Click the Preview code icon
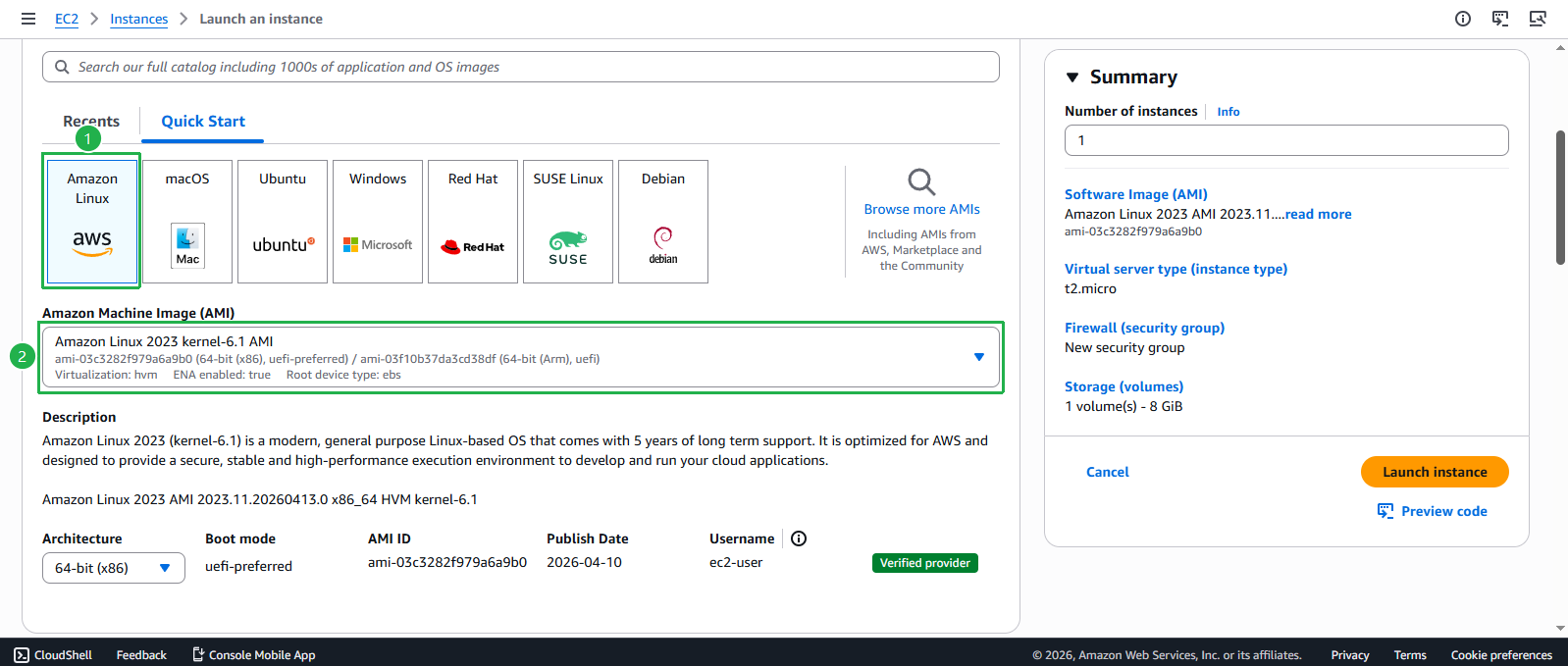The width and height of the screenshot is (1568, 666). point(1385,511)
